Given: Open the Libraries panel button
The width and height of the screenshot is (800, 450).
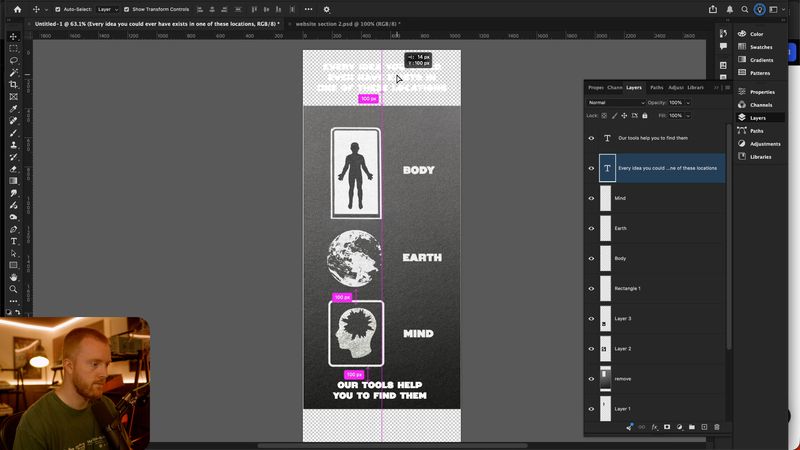Looking at the screenshot, I should [x=755, y=157].
